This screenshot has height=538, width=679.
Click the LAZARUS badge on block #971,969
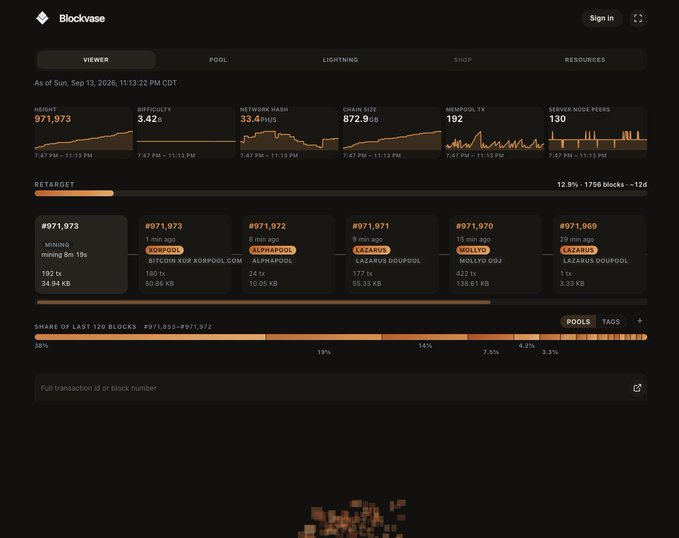click(x=579, y=250)
